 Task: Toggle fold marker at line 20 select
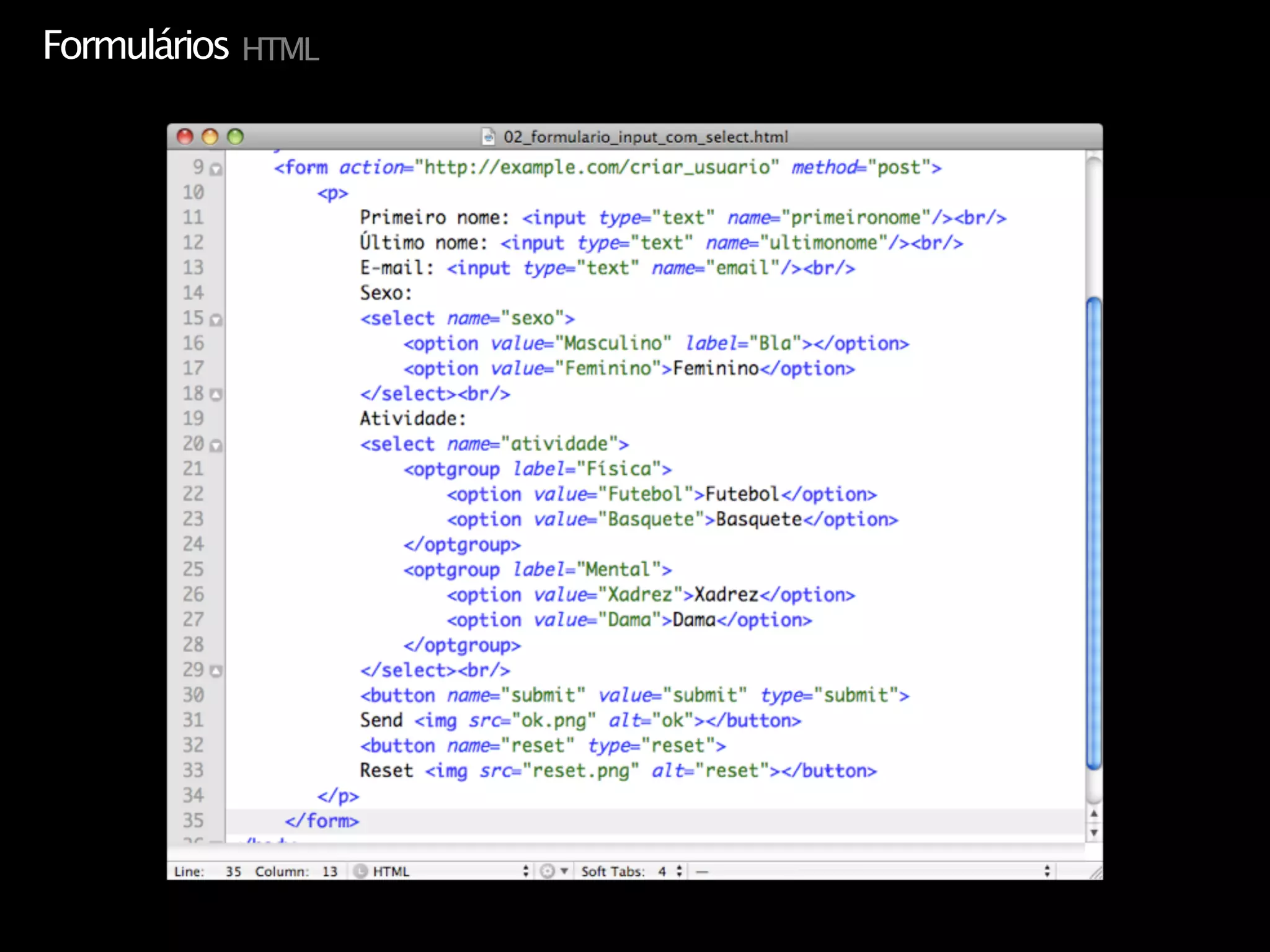[x=216, y=446]
